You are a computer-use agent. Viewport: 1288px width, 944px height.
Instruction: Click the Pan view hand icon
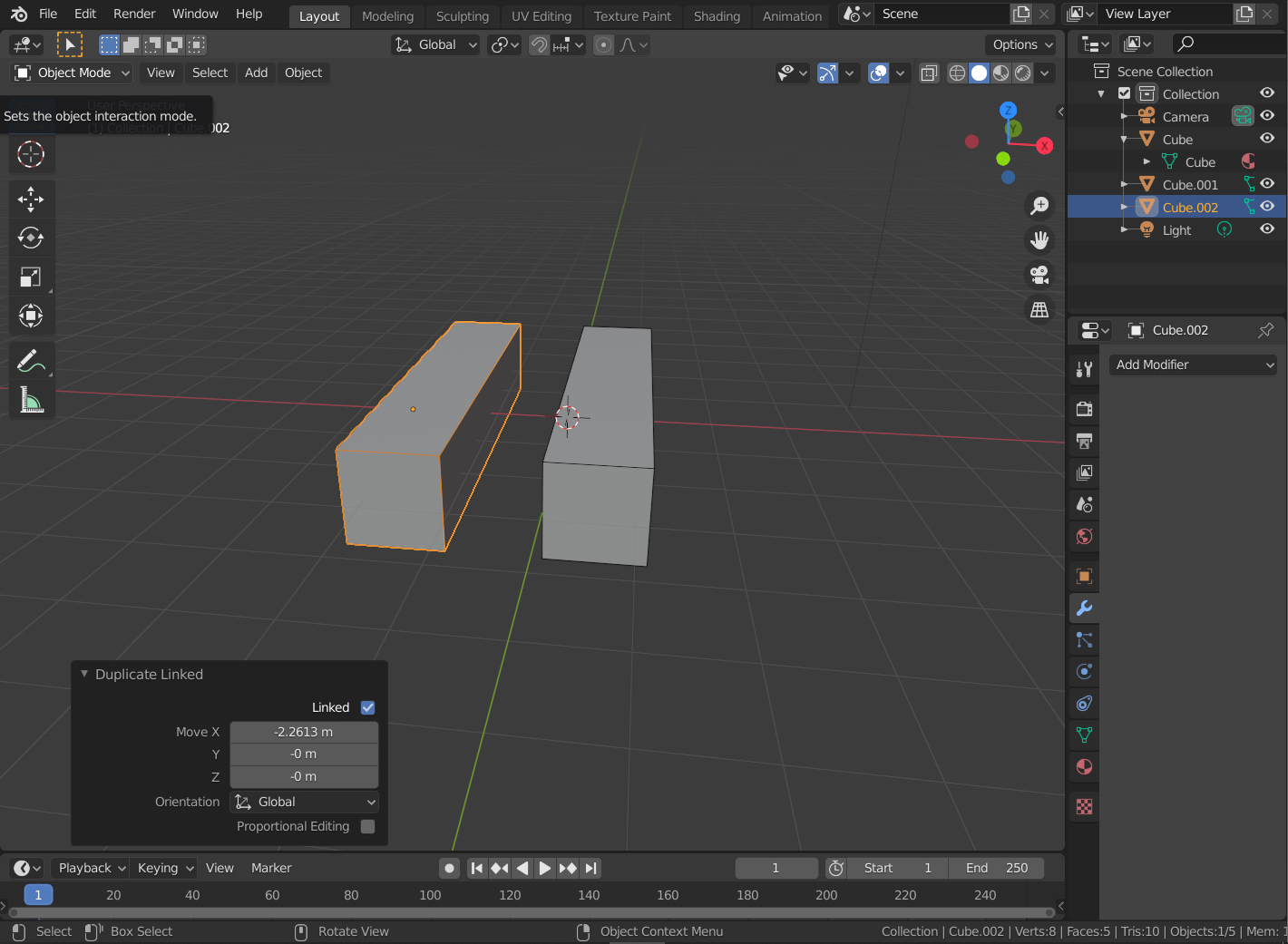click(x=1039, y=240)
